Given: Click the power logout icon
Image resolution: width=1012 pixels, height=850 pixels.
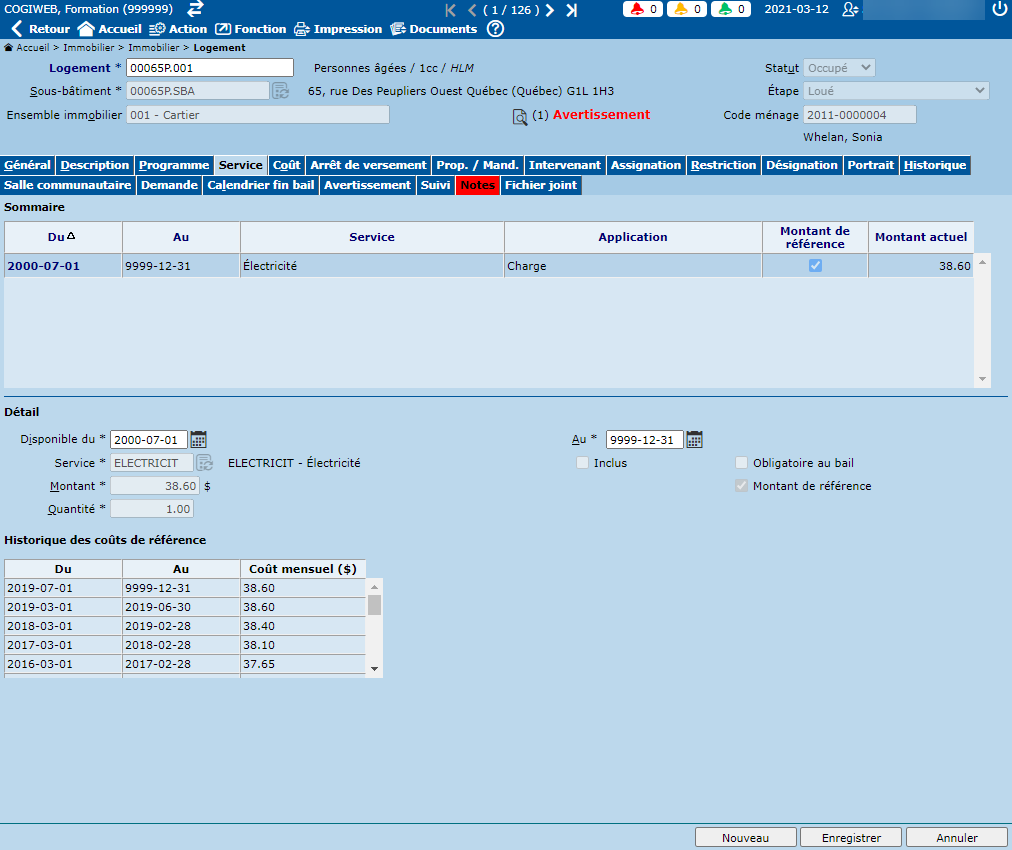Looking at the screenshot, I should coord(999,10).
